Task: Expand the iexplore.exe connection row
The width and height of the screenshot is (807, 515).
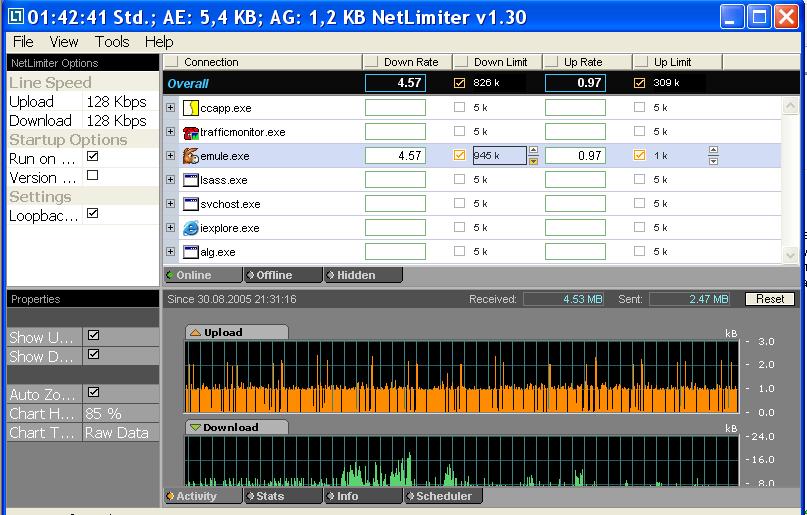Action: (170, 227)
